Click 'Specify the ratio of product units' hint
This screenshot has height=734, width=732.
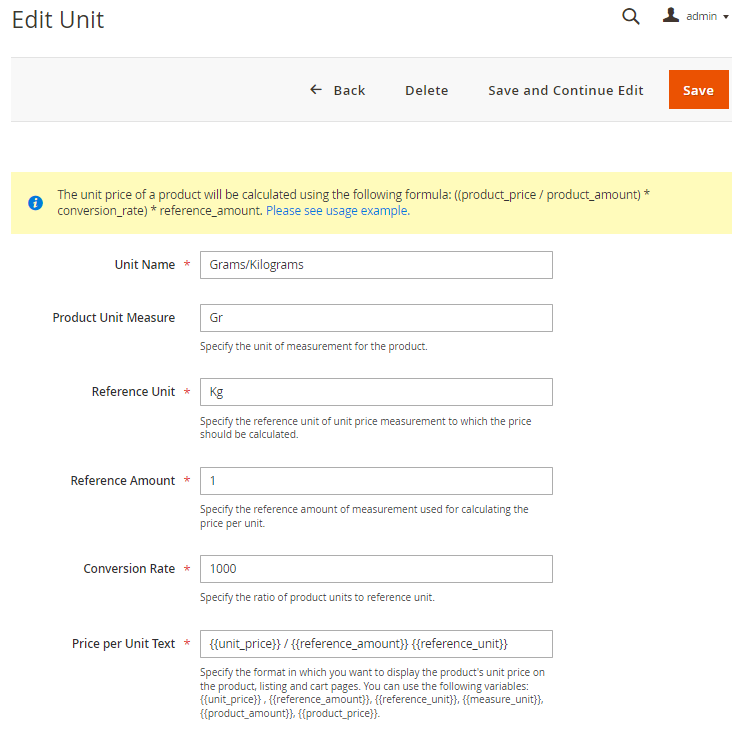pos(317,597)
